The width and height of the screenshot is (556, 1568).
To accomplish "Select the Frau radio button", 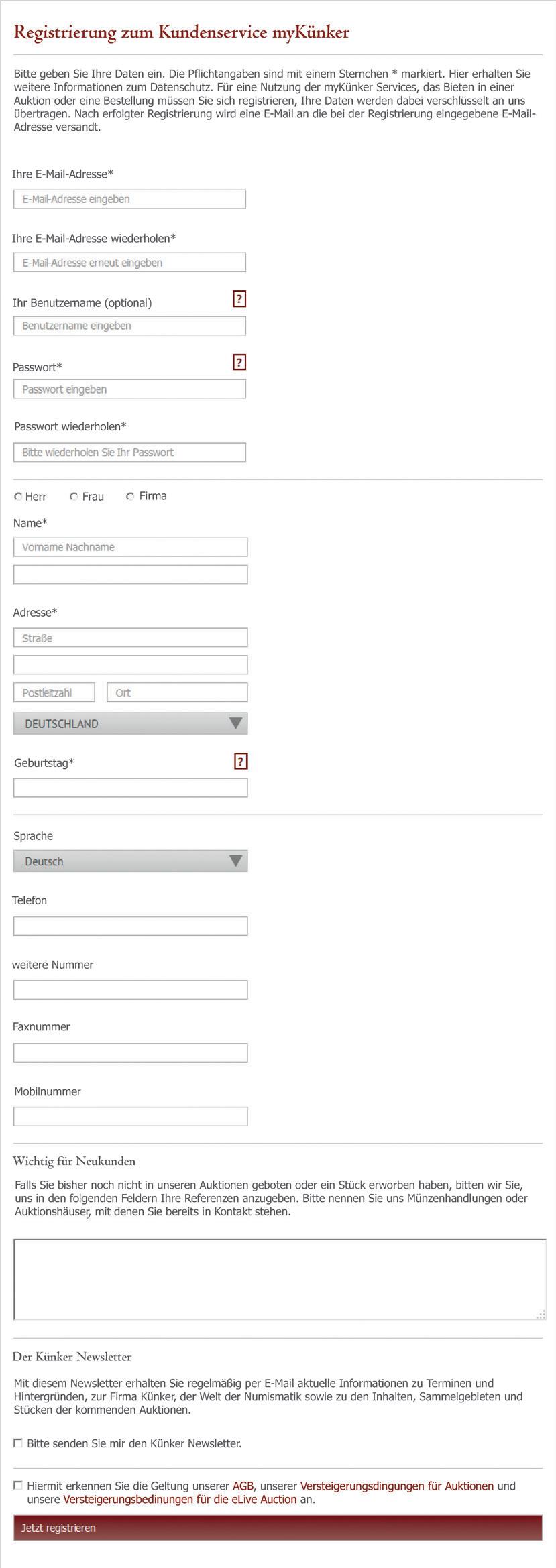I will click(x=74, y=496).
